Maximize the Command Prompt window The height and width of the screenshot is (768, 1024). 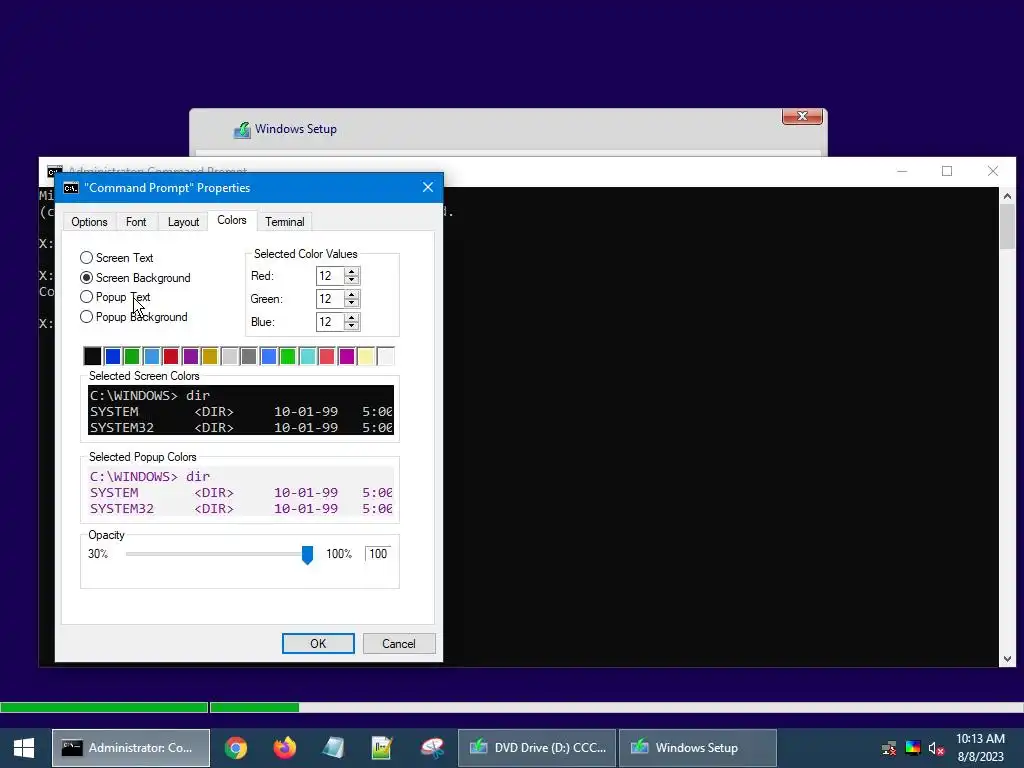tap(947, 171)
